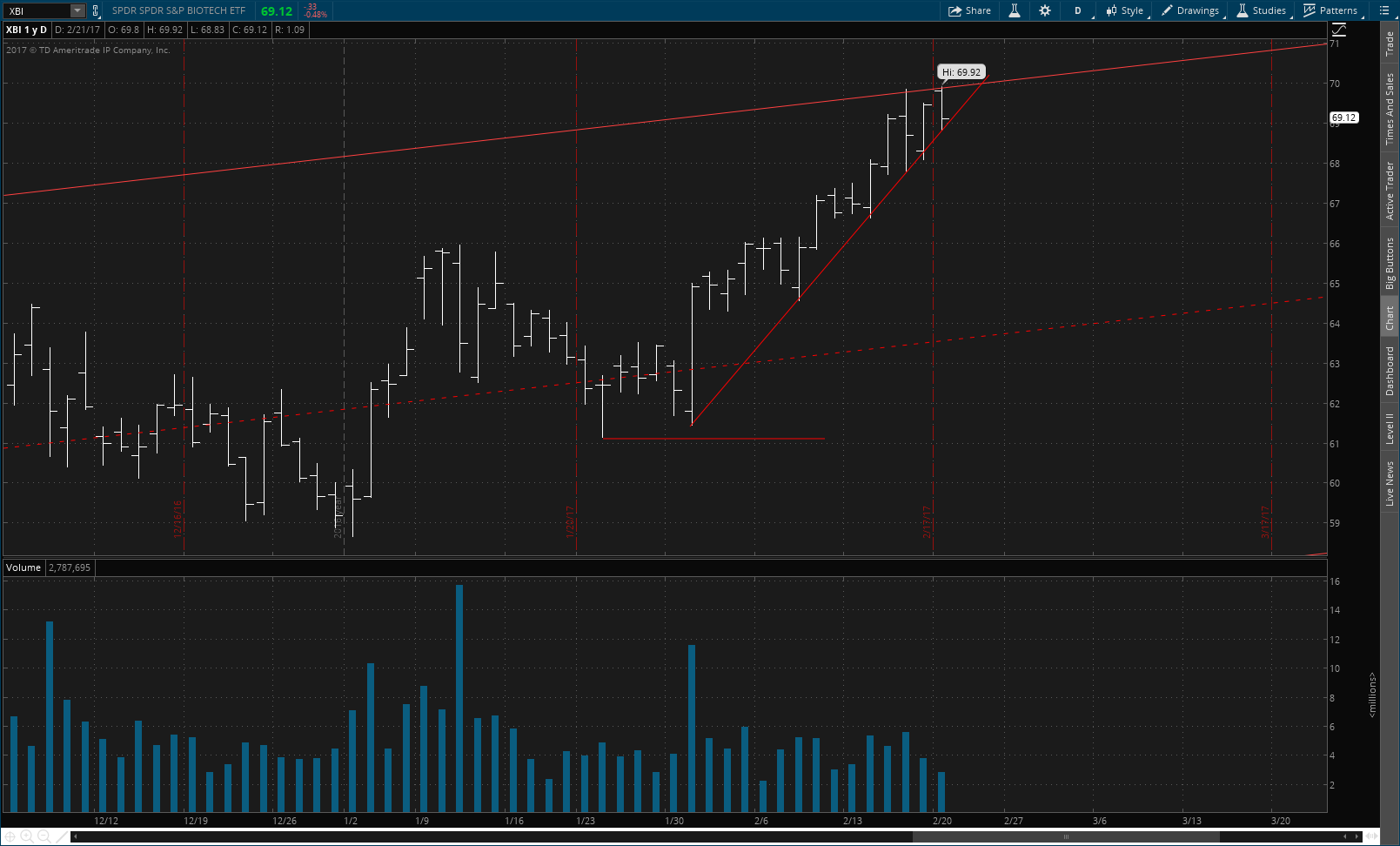Click the candlestick icon on Style button

[1111, 10]
